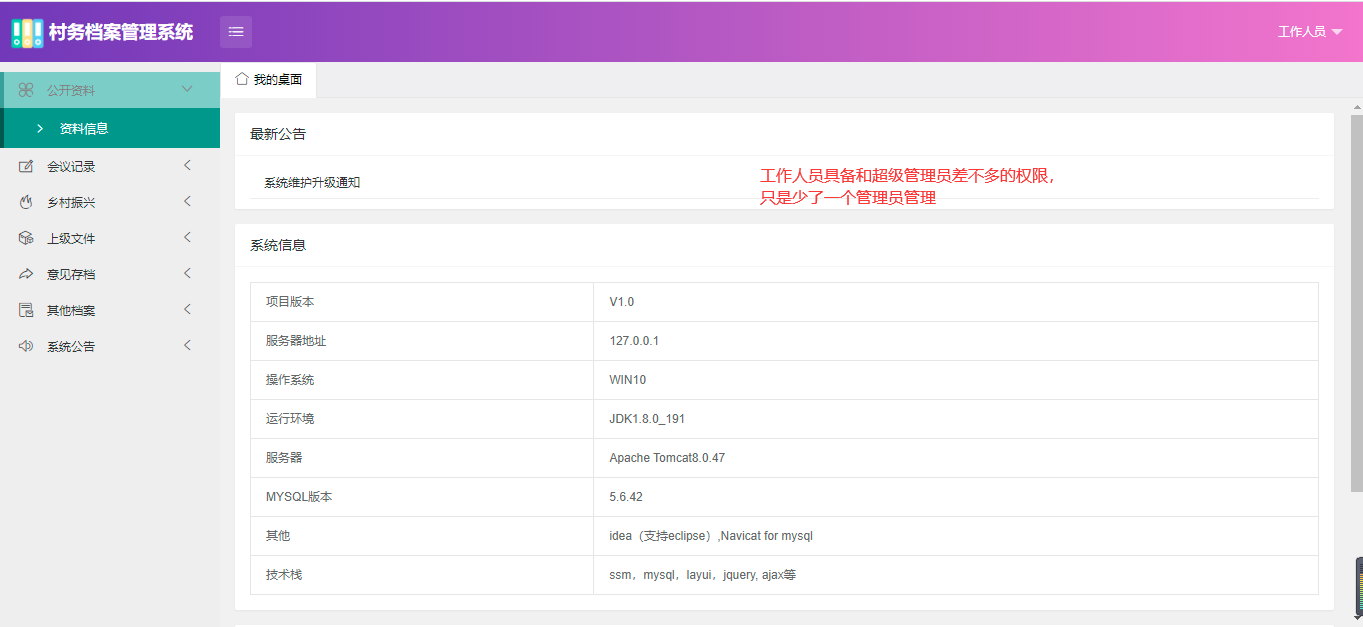
Task: Click the 127.0.0.1 address value
Action: point(634,341)
